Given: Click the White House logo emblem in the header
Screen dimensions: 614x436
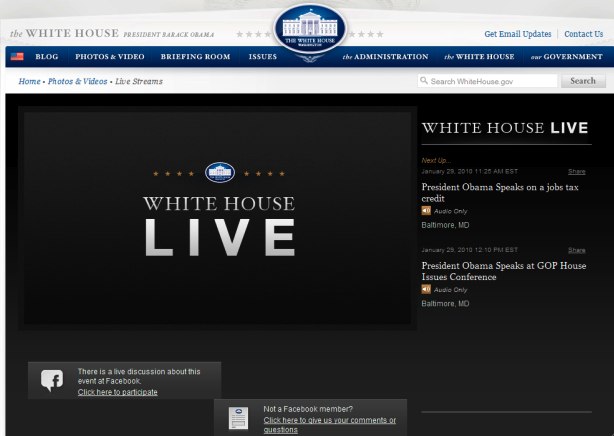Looking at the screenshot, I should tap(310, 30).
